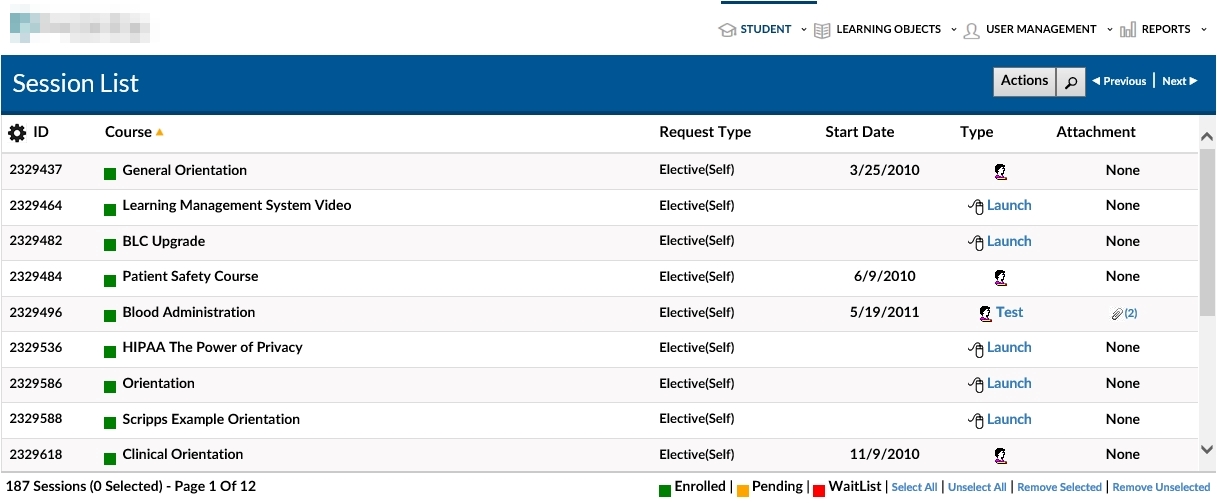Click the magnifier search icon button
Screen dimensions: 1217x503
pyautogui.click(x=1070, y=82)
